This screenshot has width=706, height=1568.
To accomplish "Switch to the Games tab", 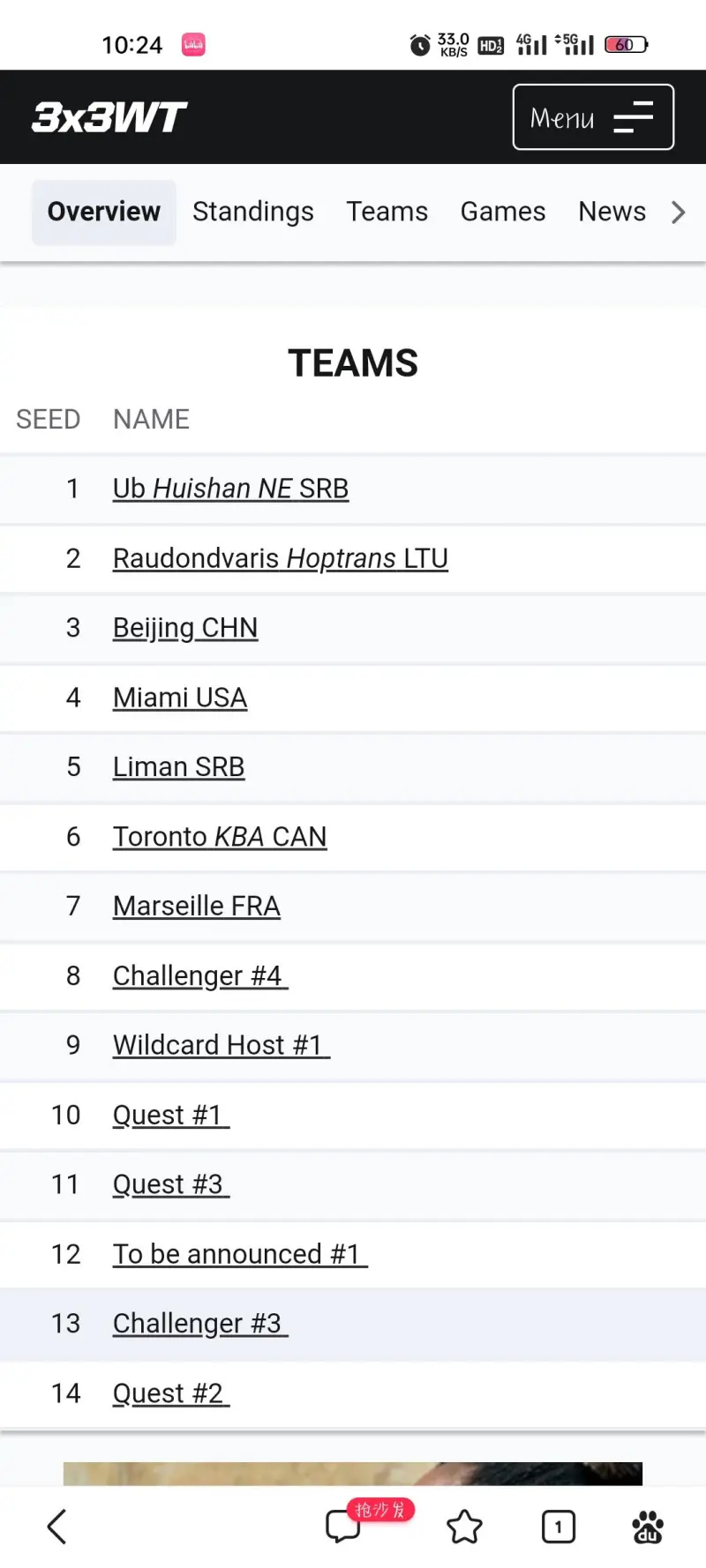I will pyautogui.click(x=503, y=212).
